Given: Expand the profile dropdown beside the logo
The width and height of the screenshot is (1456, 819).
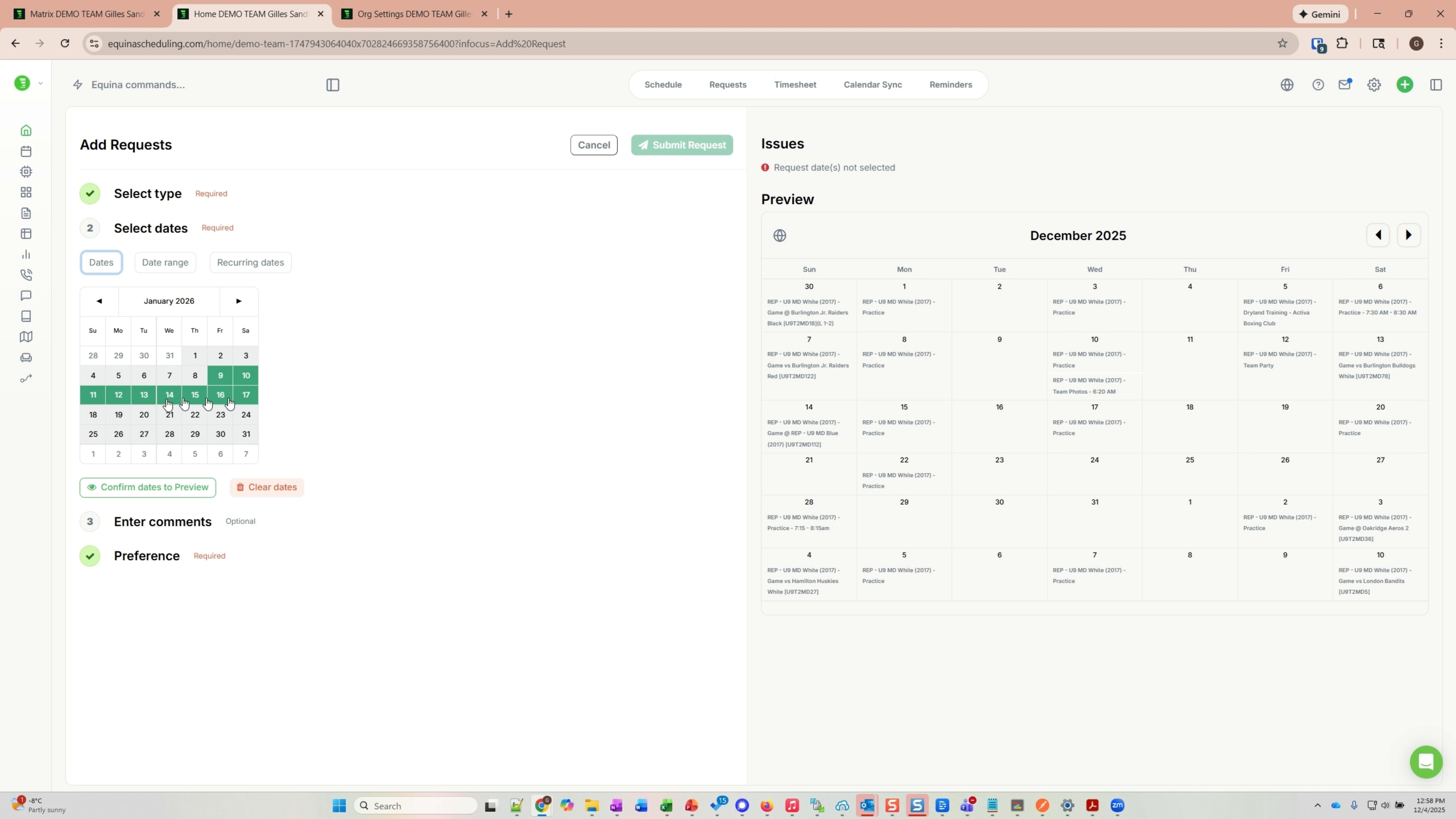Looking at the screenshot, I should click(40, 83).
